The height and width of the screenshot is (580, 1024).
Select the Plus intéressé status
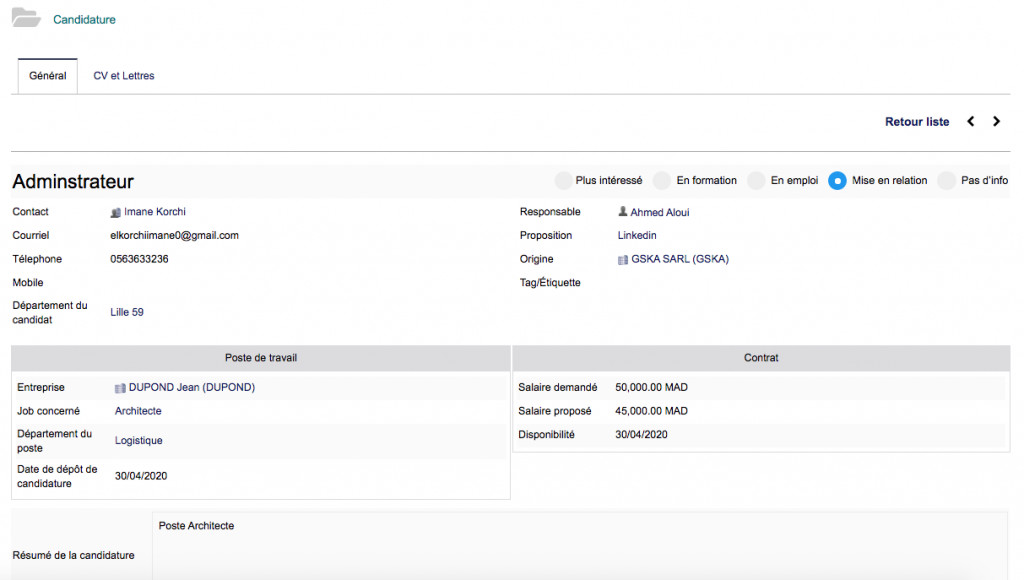pyautogui.click(x=563, y=181)
